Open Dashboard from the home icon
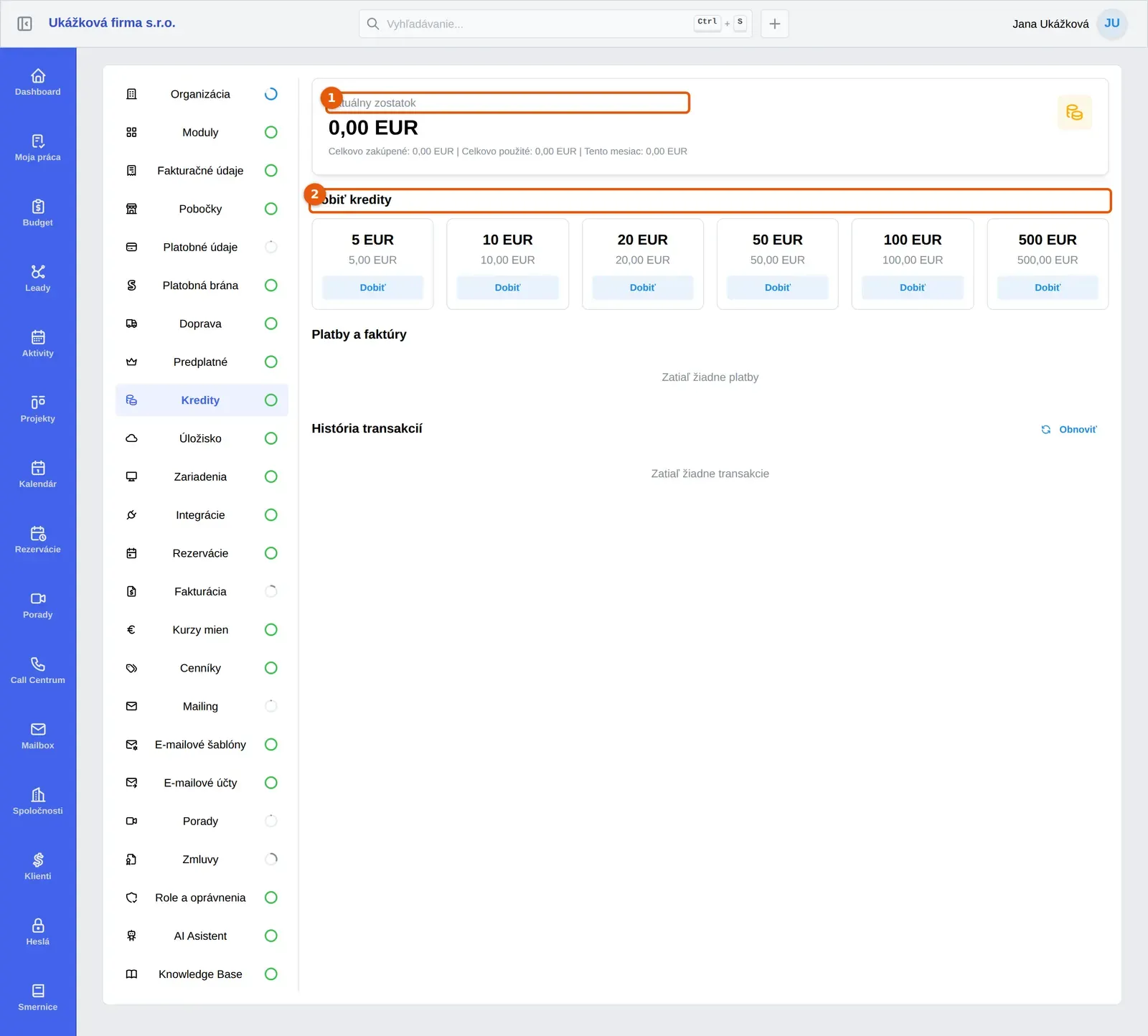Screen dimensions: 1148x1036 pyautogui.click(x=38, y=82)
